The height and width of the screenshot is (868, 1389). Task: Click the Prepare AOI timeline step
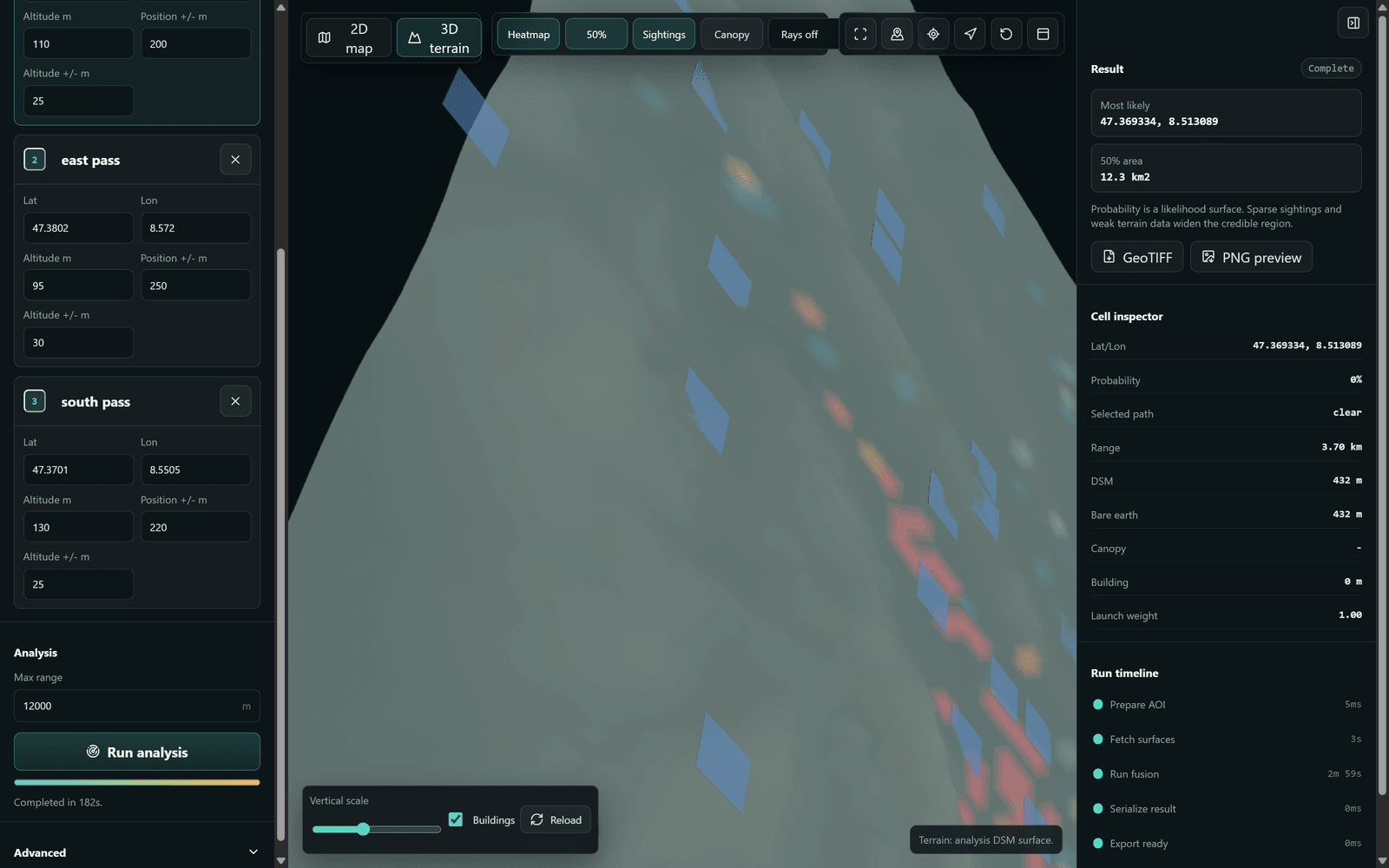[1226, 705]
